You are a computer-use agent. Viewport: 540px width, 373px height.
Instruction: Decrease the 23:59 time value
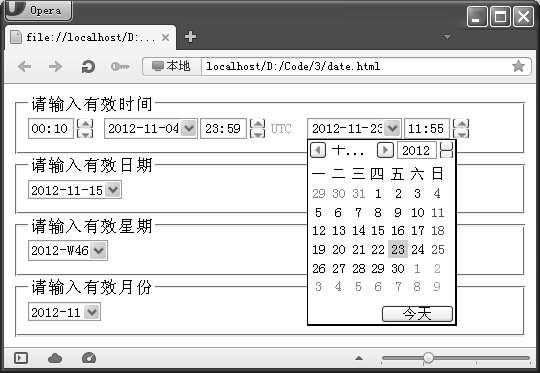(258, 133)
